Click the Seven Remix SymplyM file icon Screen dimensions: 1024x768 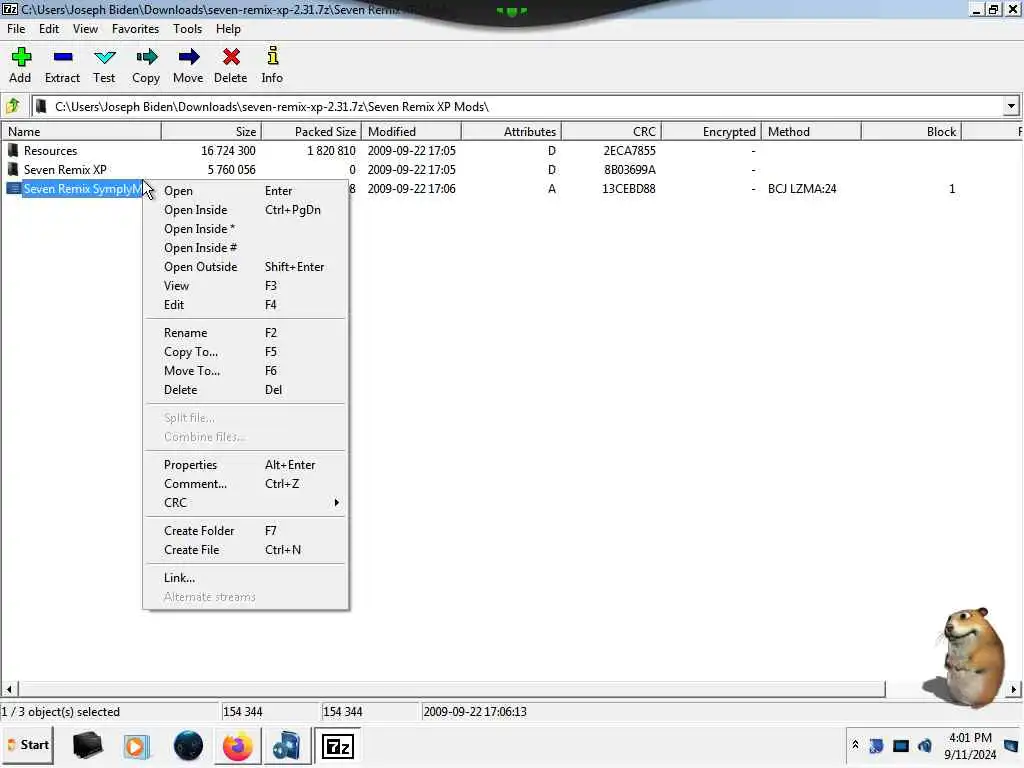[x=13, y=188]
